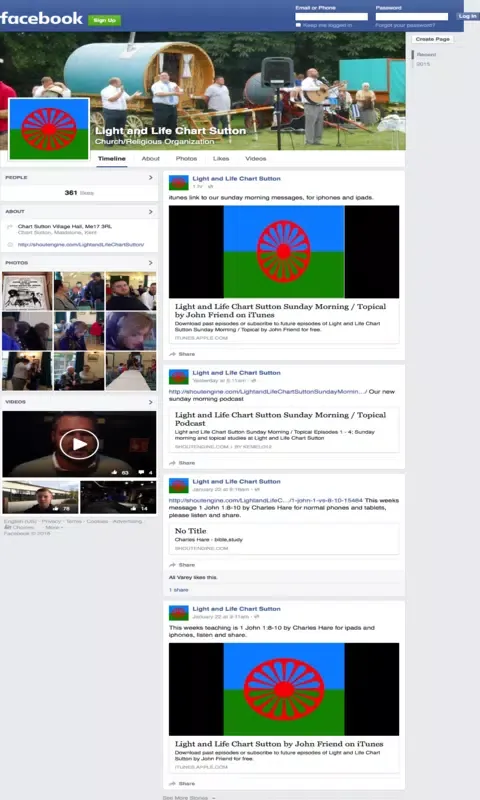Open the Light and Life Chart Sutton by John Friend on iTunes title

point(279,744)
